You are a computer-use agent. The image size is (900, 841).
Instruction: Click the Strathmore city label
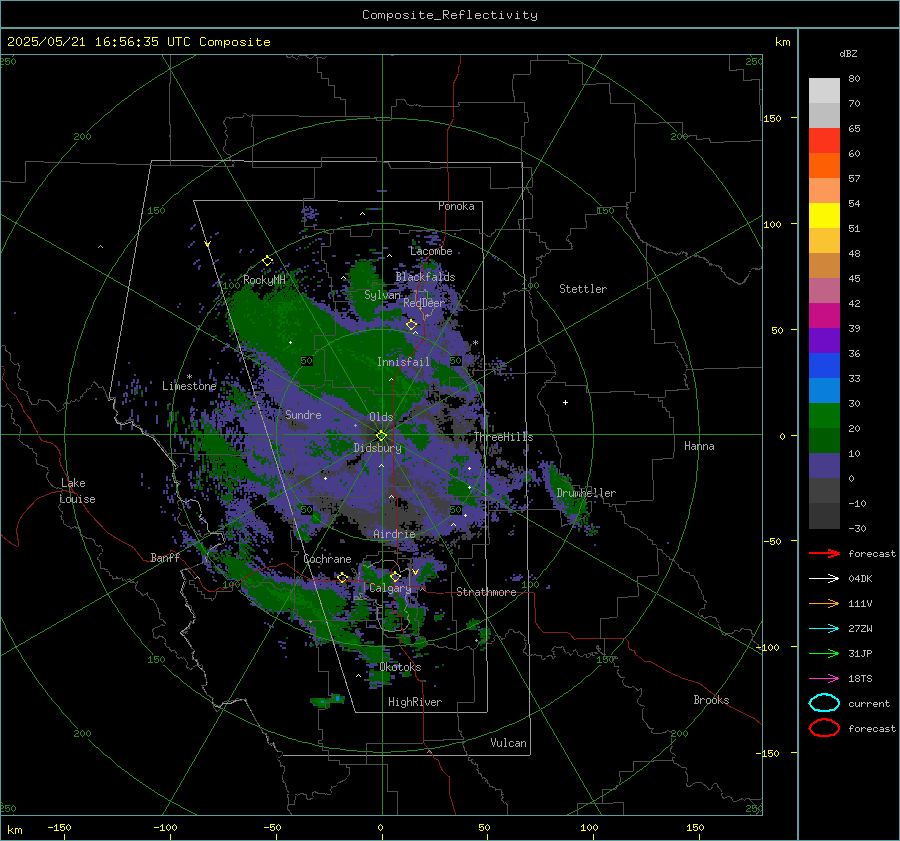(x=486, y=592)
